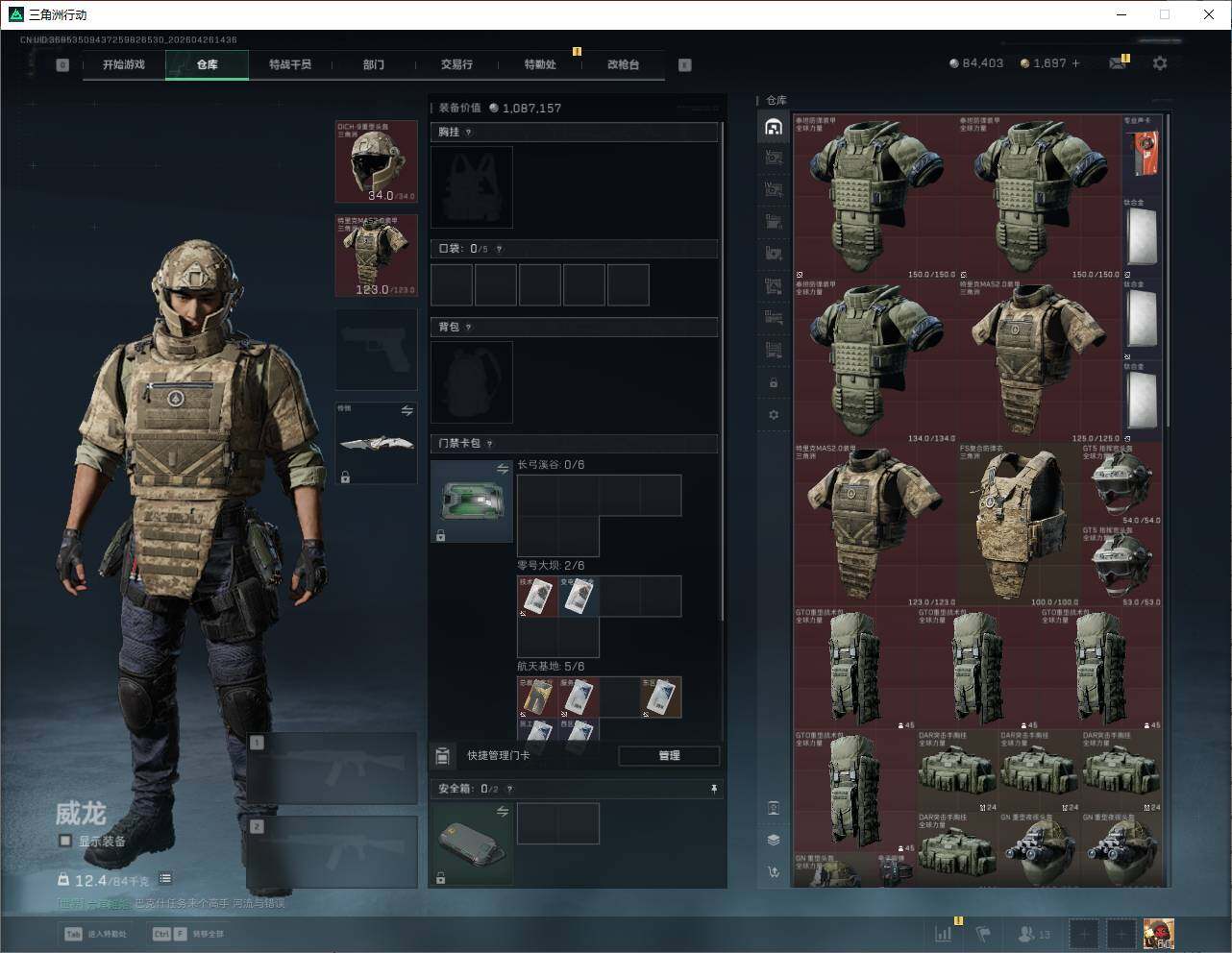Click the sort arrows icon below the layers icon
Screen dimensions: 1232x953
(774, 872)
